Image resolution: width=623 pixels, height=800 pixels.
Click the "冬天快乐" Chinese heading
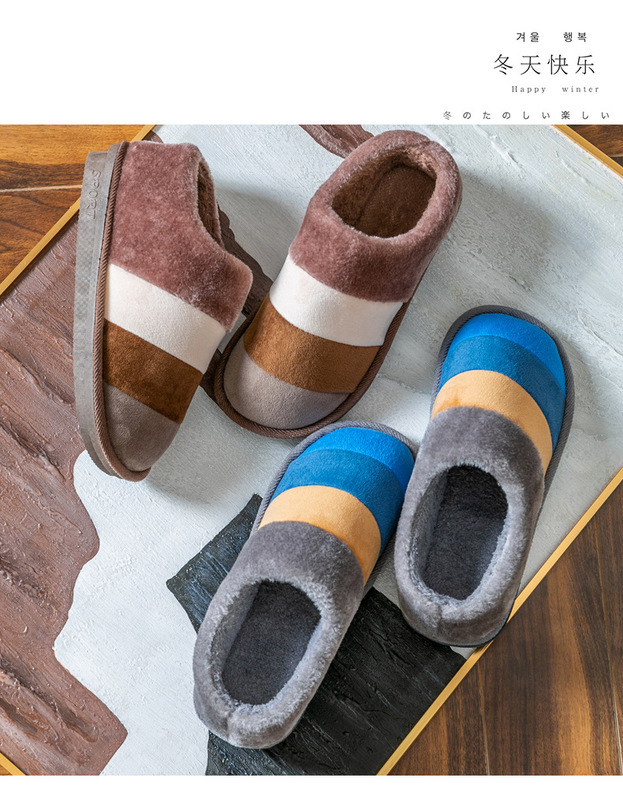[x=544, y=65]
